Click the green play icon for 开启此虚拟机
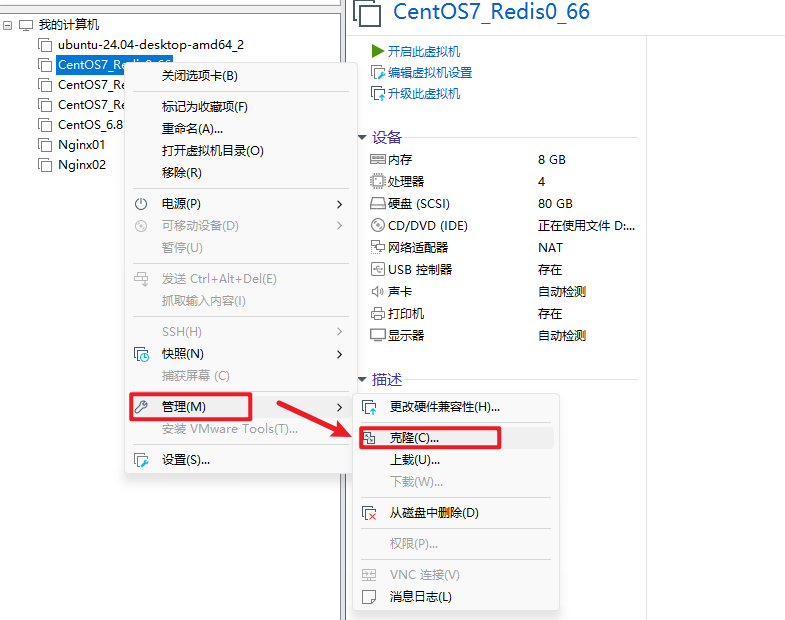 point(377,51)
